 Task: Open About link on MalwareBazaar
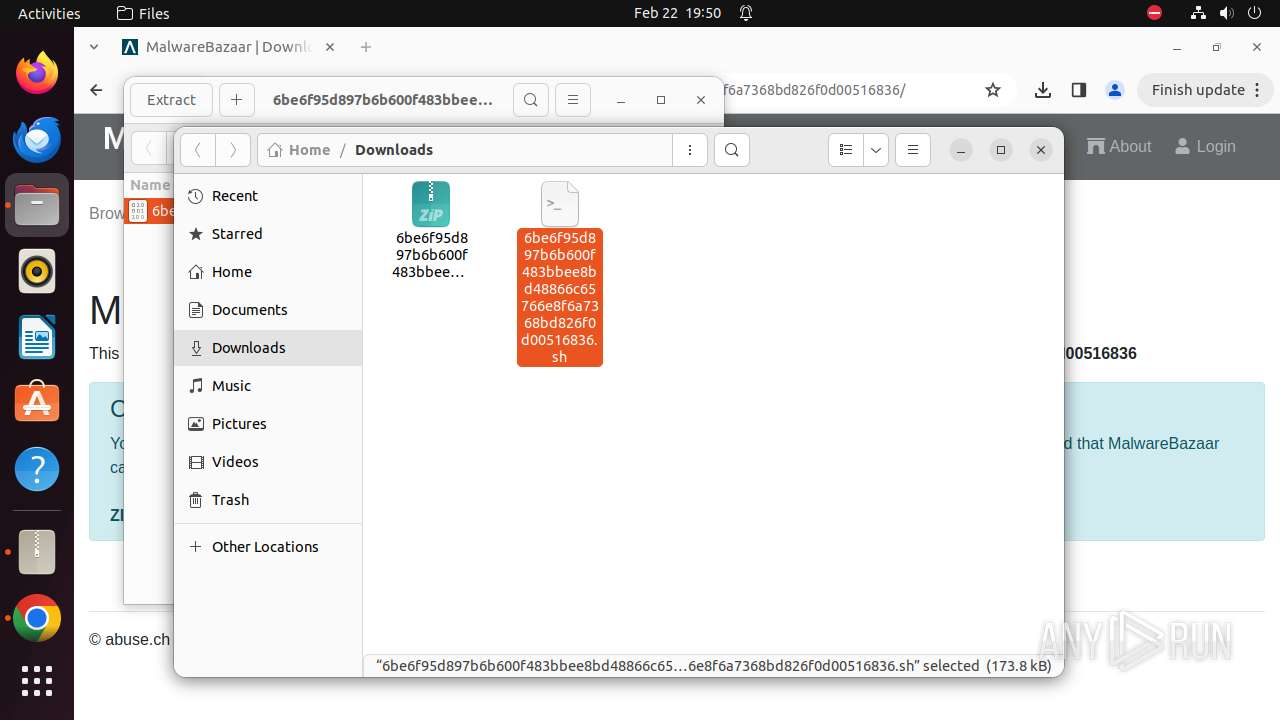1120,146
